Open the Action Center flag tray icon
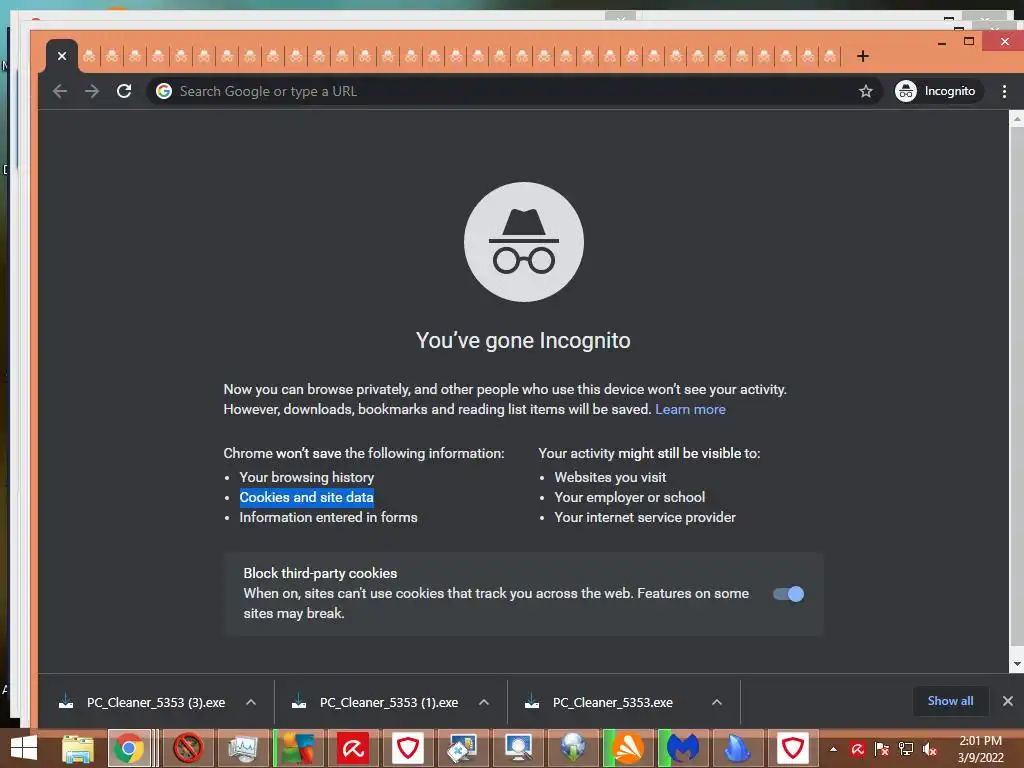1024x768 pixels. click(882, 749)
